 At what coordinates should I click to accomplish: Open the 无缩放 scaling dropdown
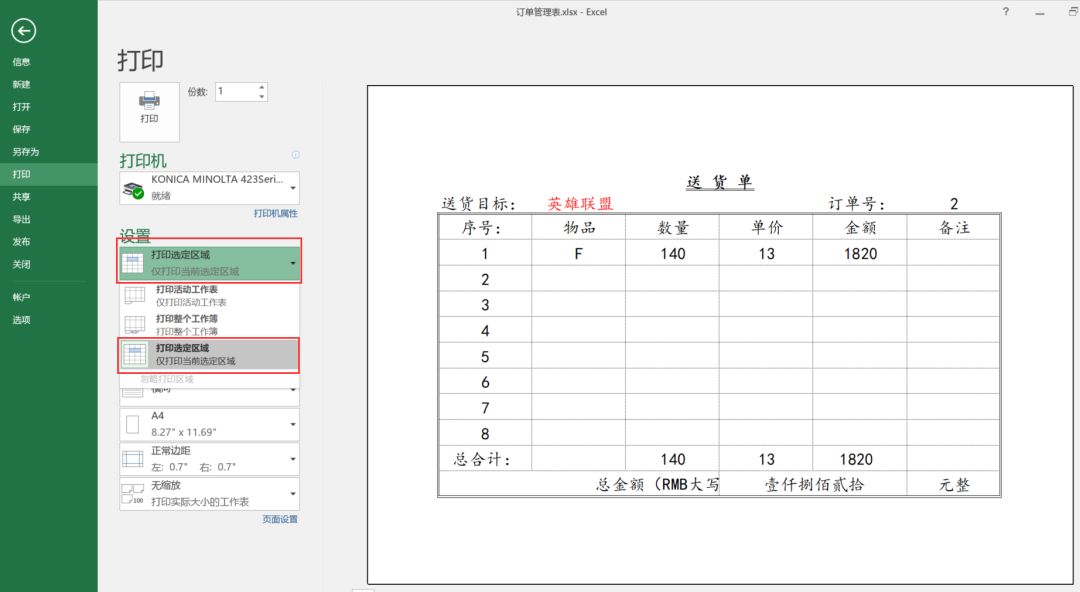coord(209,493)
